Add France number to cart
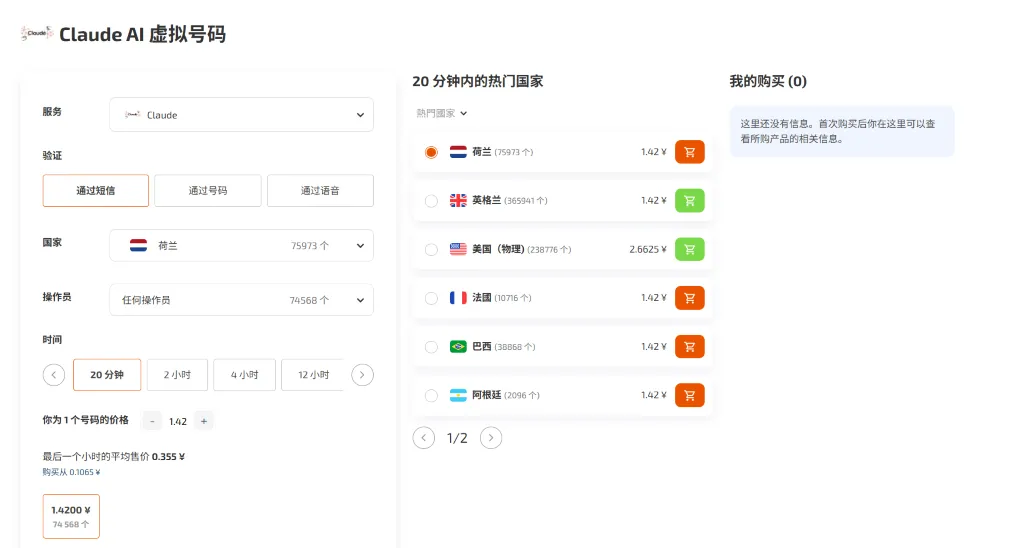1024x548 pixels. pyautogui.click(x=690, y=298)
